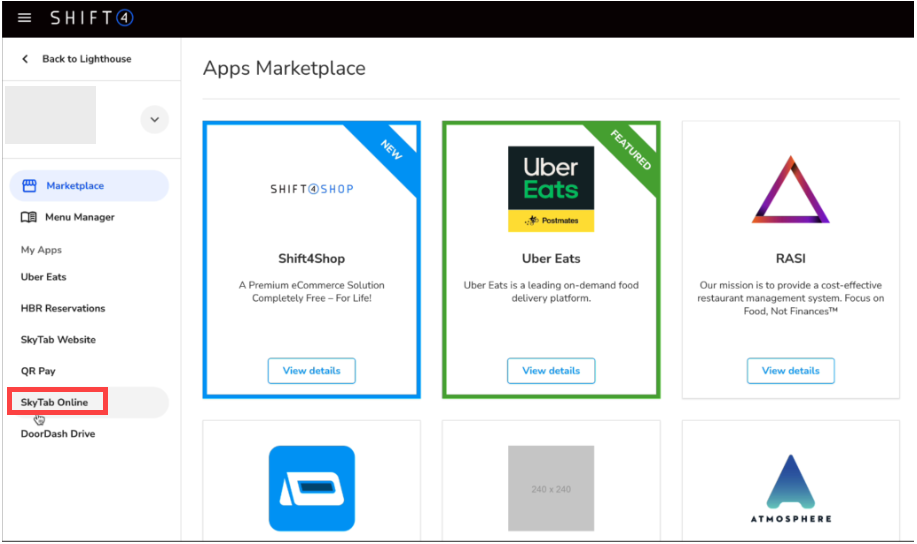Click the Menu Manager book icon
The image size is (917, 544).
[29, 217]
